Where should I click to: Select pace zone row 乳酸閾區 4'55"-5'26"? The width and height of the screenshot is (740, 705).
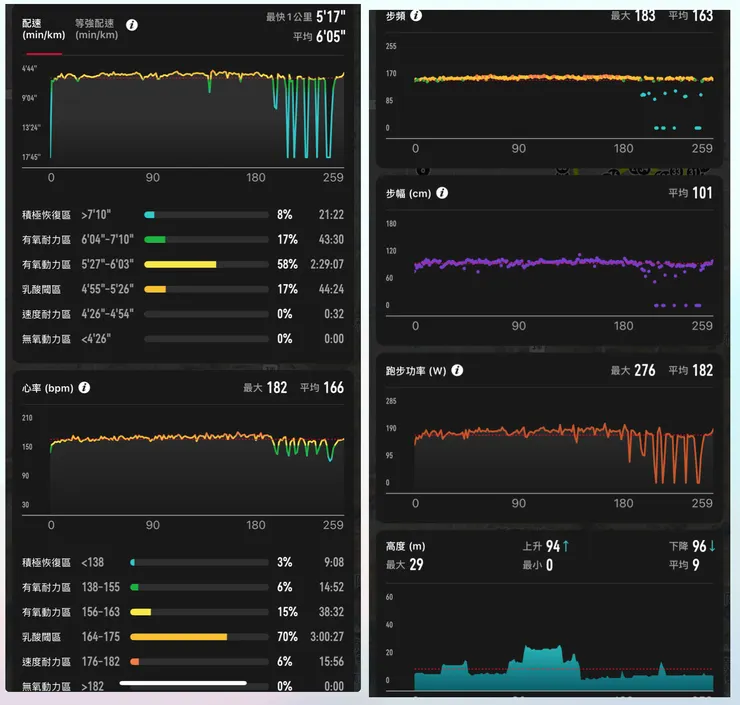183,289
